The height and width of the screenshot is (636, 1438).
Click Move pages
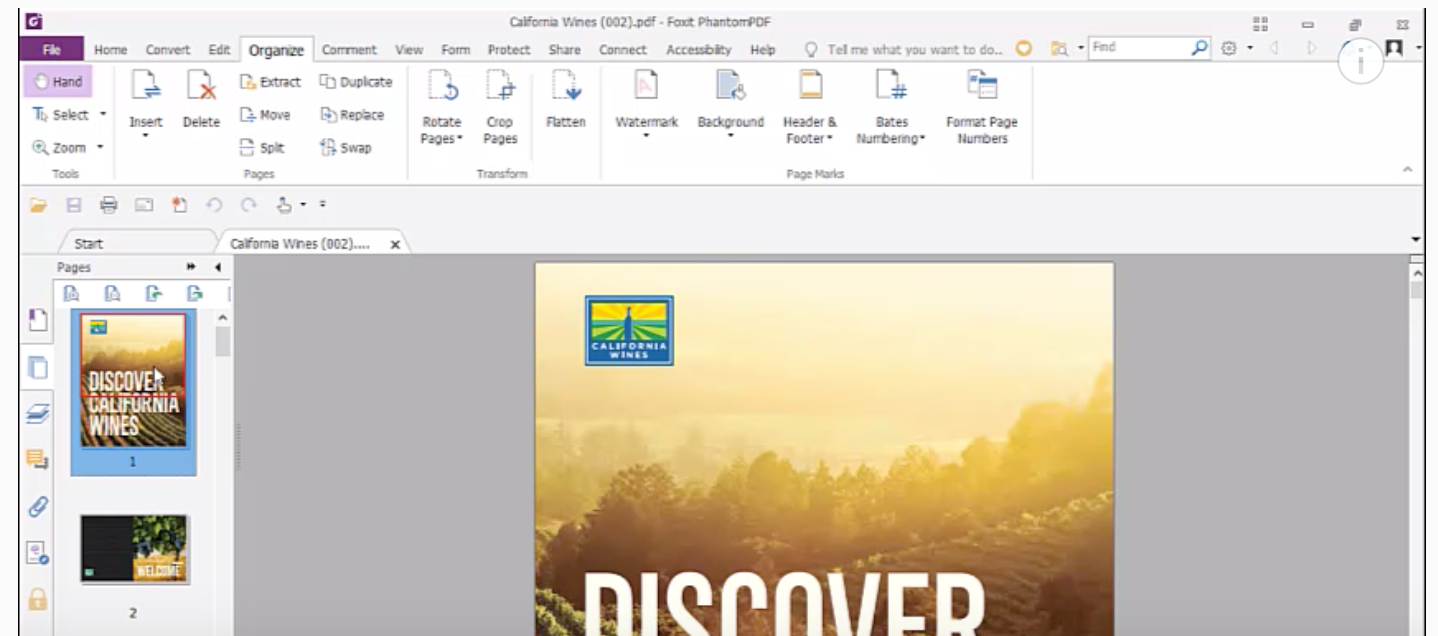[x=265, y=115]
